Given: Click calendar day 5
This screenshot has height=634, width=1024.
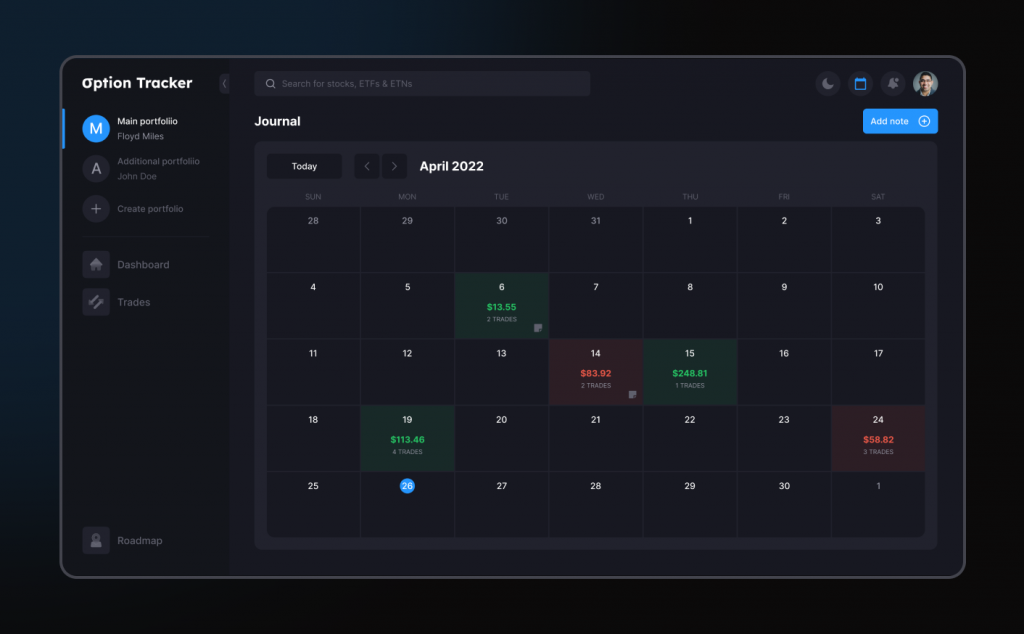Looking at the screenshot, I should (x=408, y=306).
